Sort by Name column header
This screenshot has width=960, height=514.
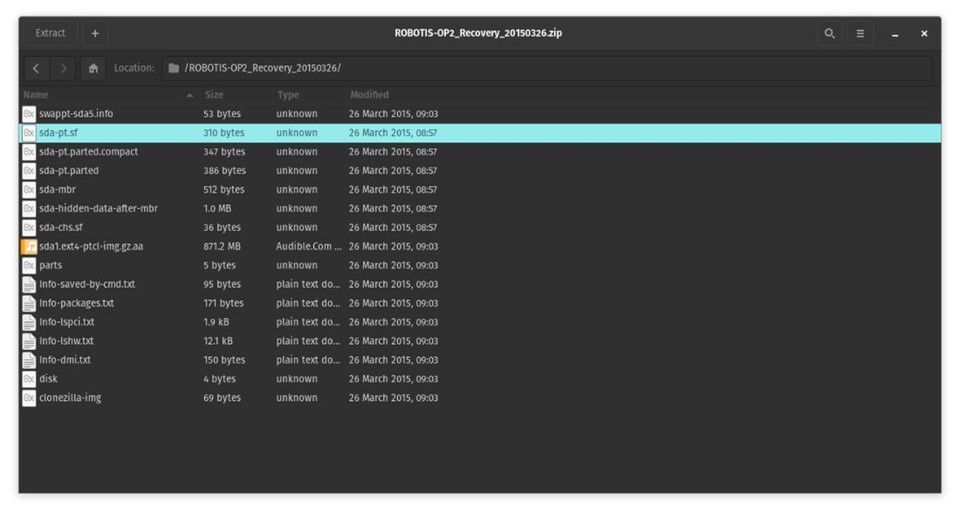pos(36,95)
